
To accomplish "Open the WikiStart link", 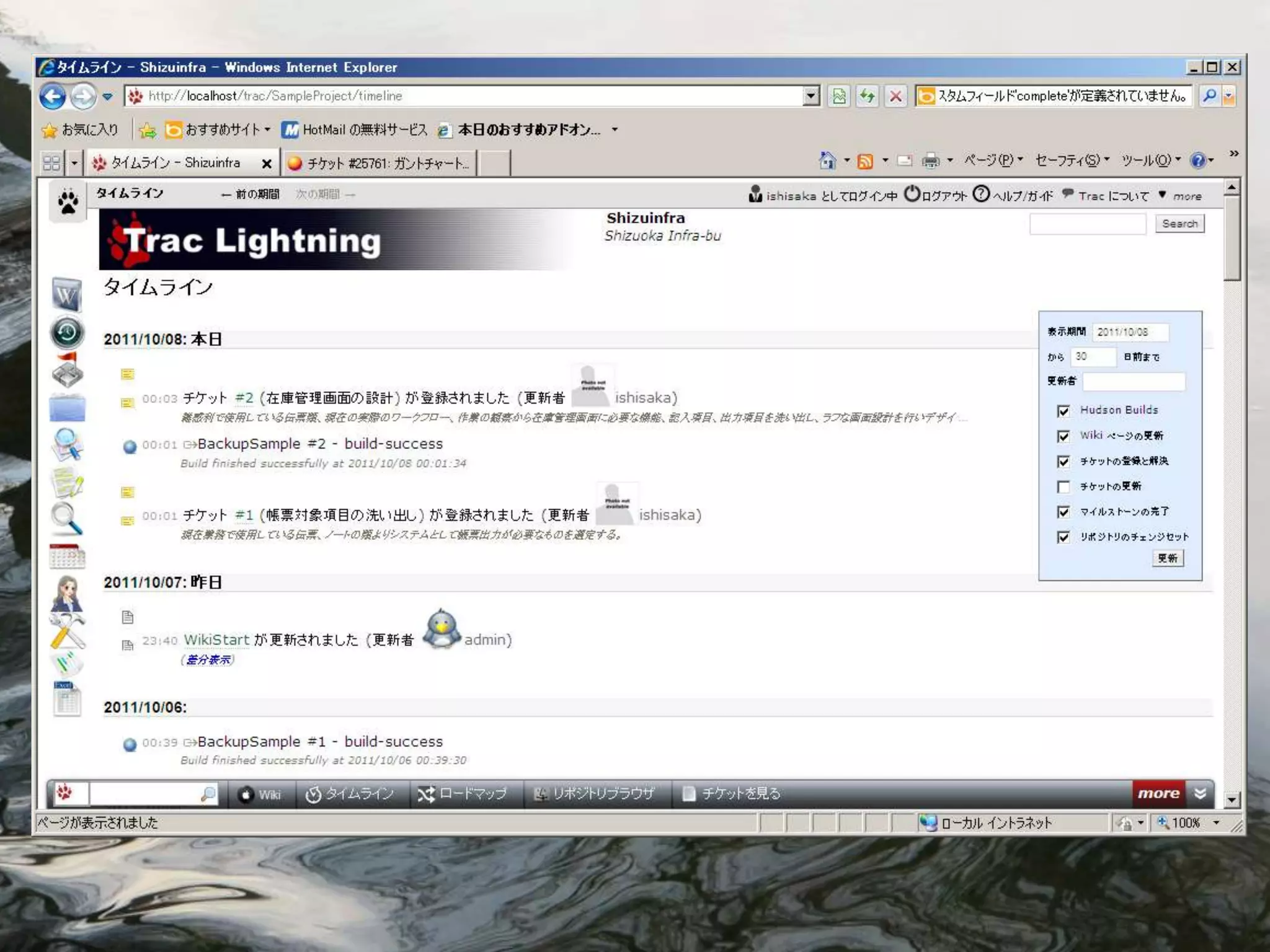I will [x=216, y=640].
